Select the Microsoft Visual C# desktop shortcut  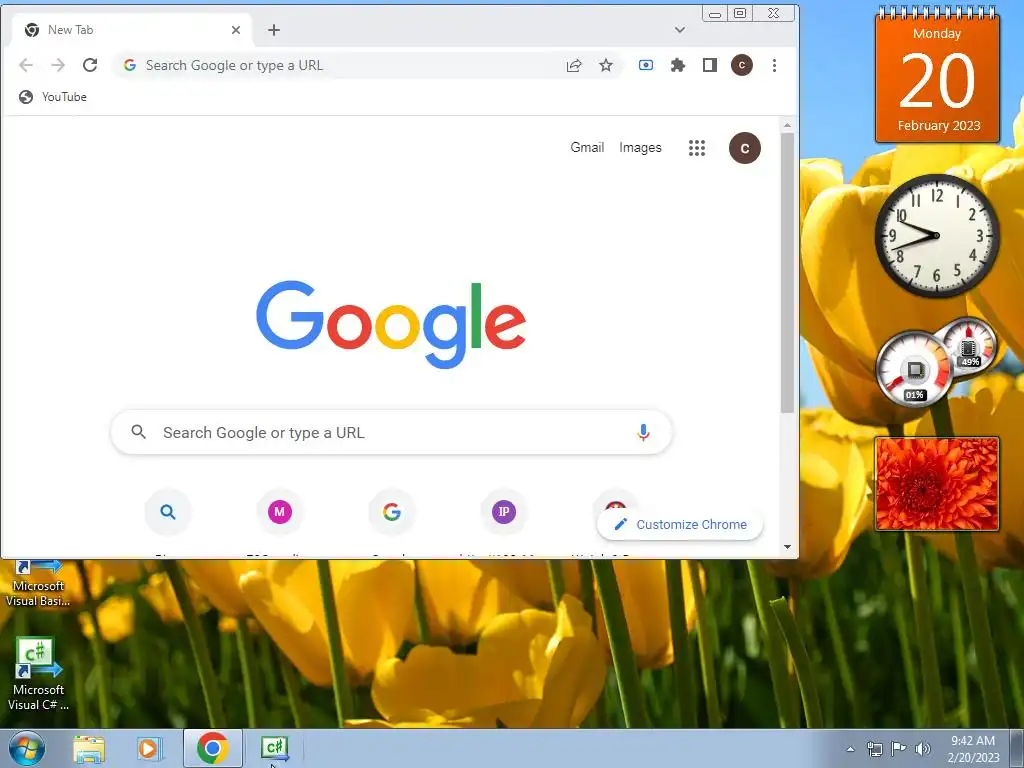tap(38, 675)
